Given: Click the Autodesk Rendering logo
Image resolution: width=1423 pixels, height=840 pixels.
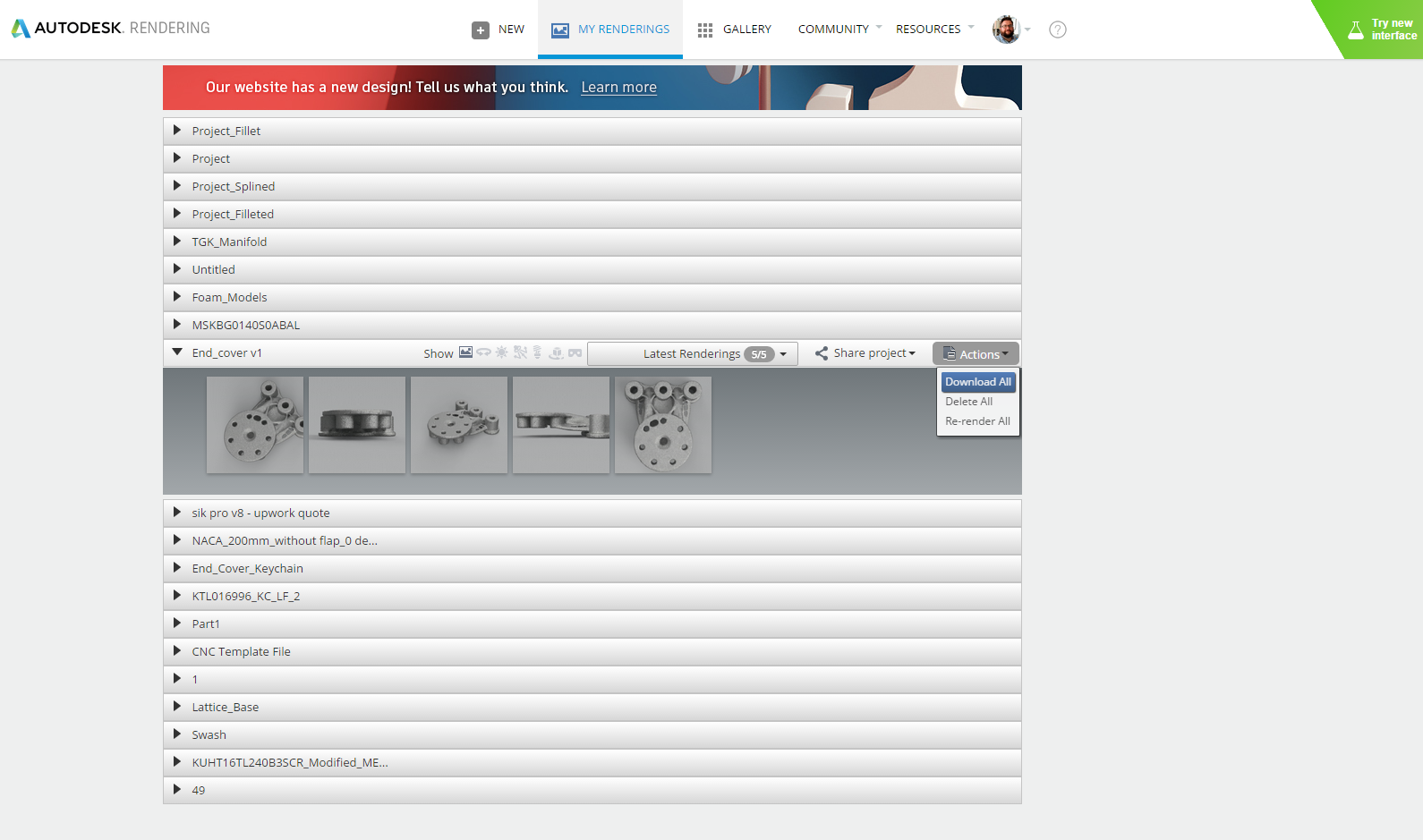Looking at the screenshot, I should coord(110,29).
